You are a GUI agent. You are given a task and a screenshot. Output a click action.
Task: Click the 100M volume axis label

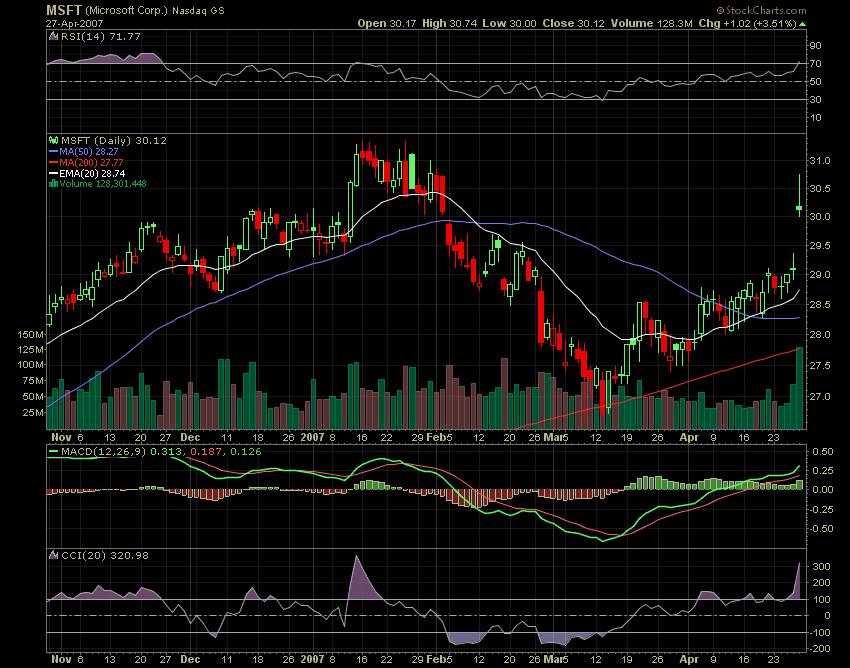pos(31,365)
